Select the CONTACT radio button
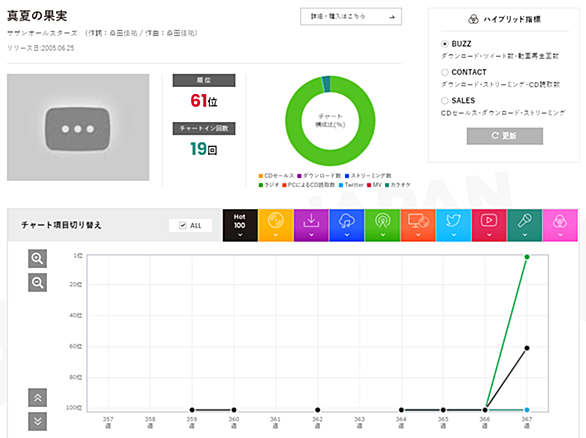The height and width of the screenshot is (438, 586). pos(444,72)
